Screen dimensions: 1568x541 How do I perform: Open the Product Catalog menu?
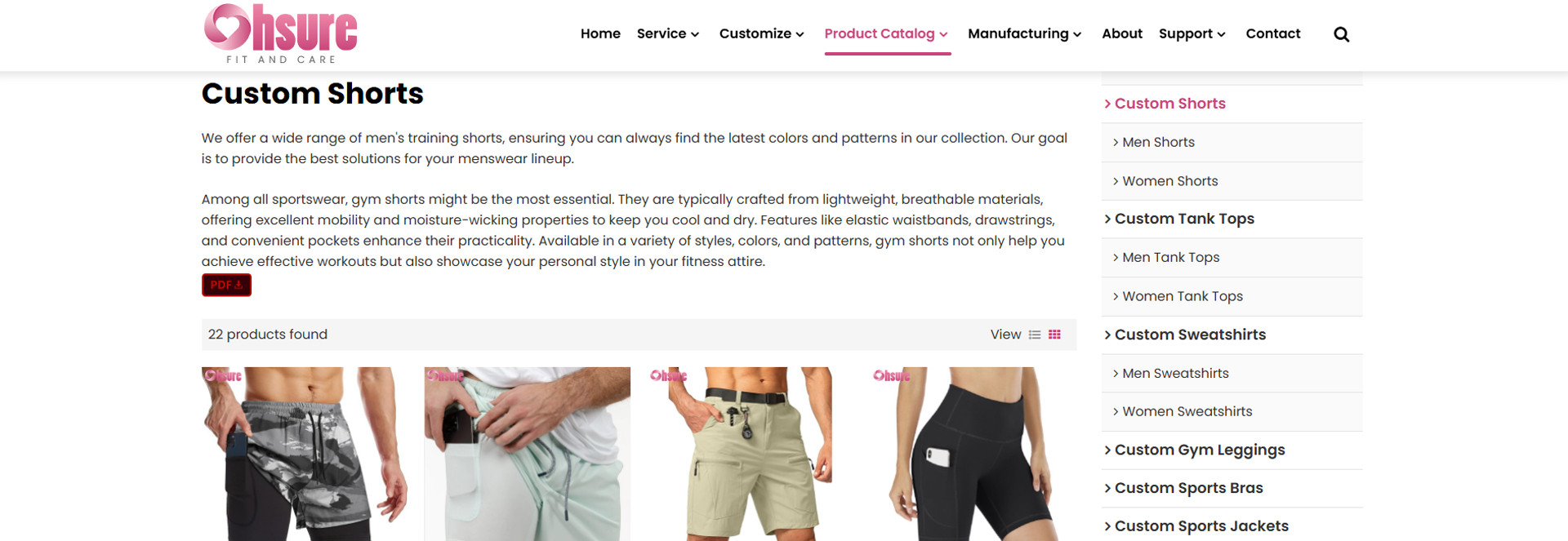click(x=886, y=33)
